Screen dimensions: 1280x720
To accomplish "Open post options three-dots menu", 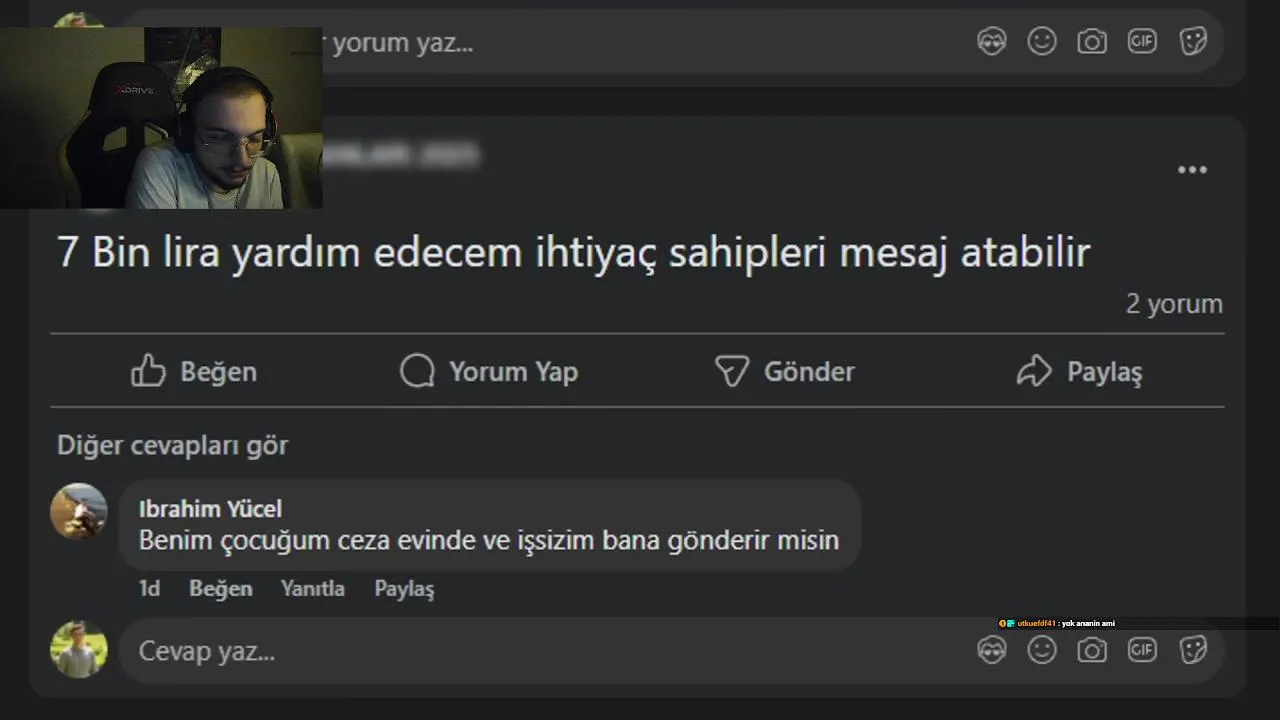I will (x=1192, y=170).
